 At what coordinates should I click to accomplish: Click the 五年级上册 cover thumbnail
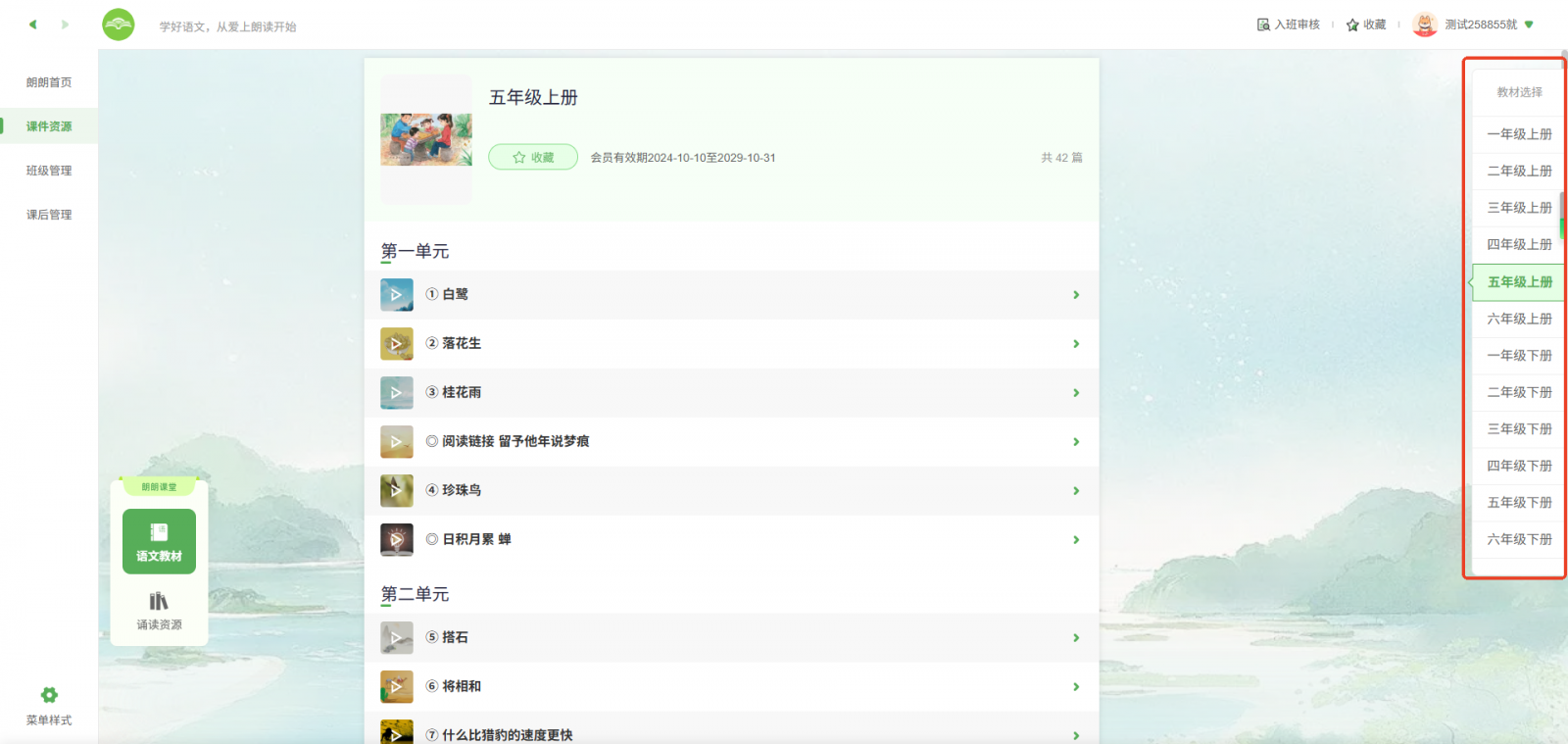426,139
